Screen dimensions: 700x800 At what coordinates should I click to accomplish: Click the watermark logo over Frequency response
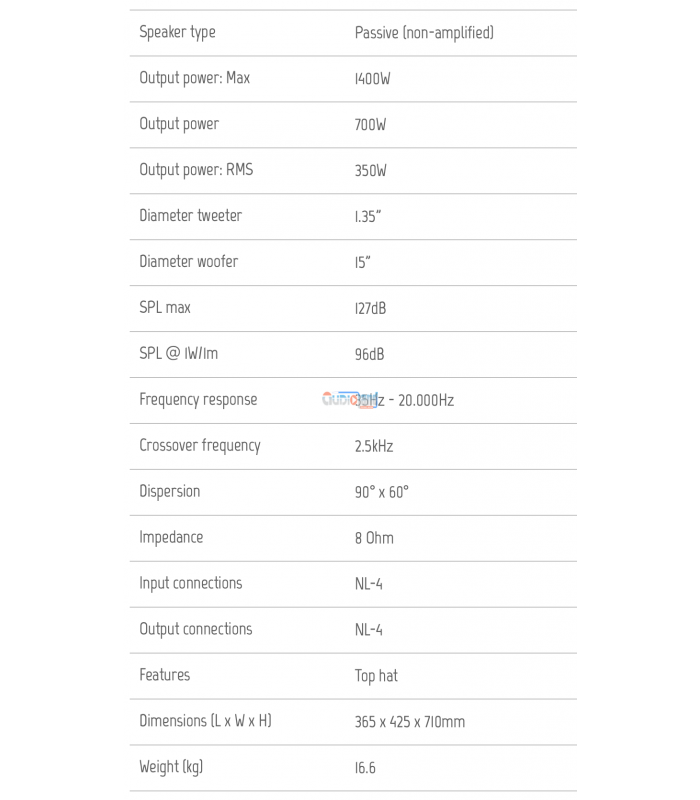350,400
